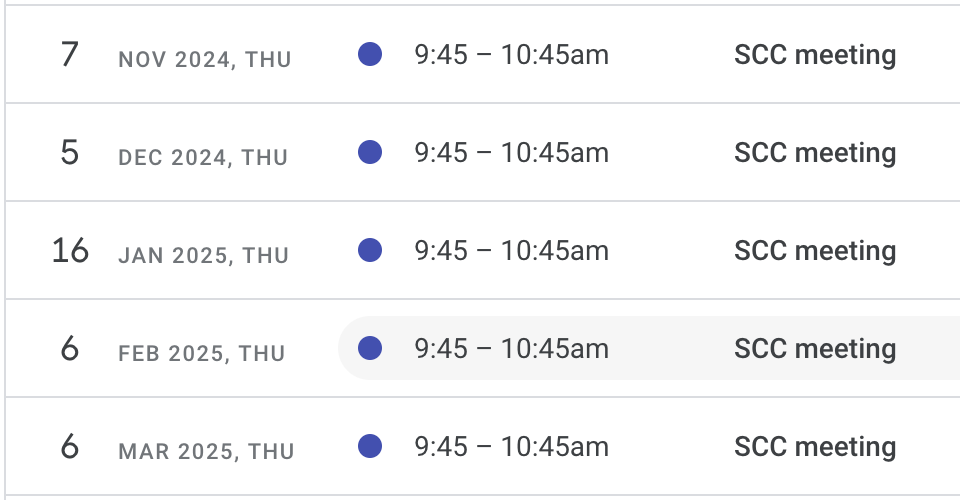Viewport: 960px width, 500px height.
Task: Click the 9:45 – 10:45am time in February row
Action: click(511, 348)
